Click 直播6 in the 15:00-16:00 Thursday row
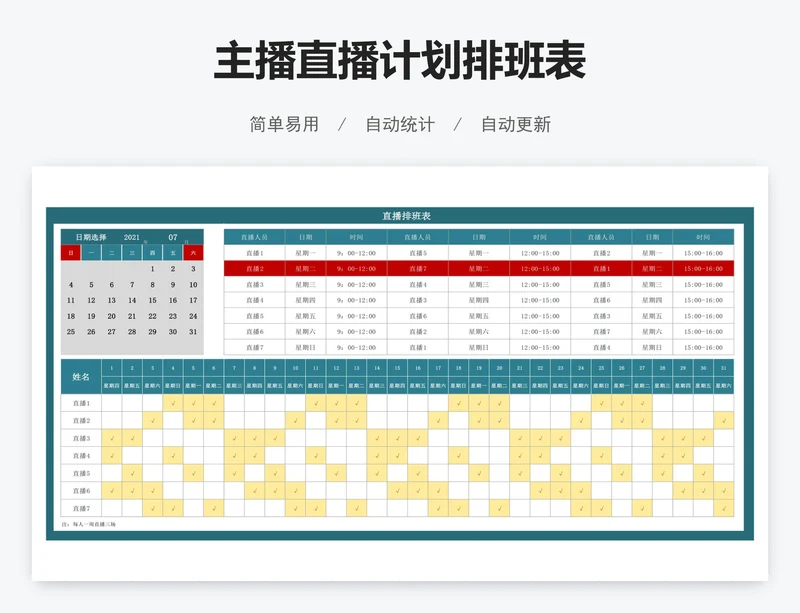The width and height of the screenshot is (800, 613). [x=602, y=301]
